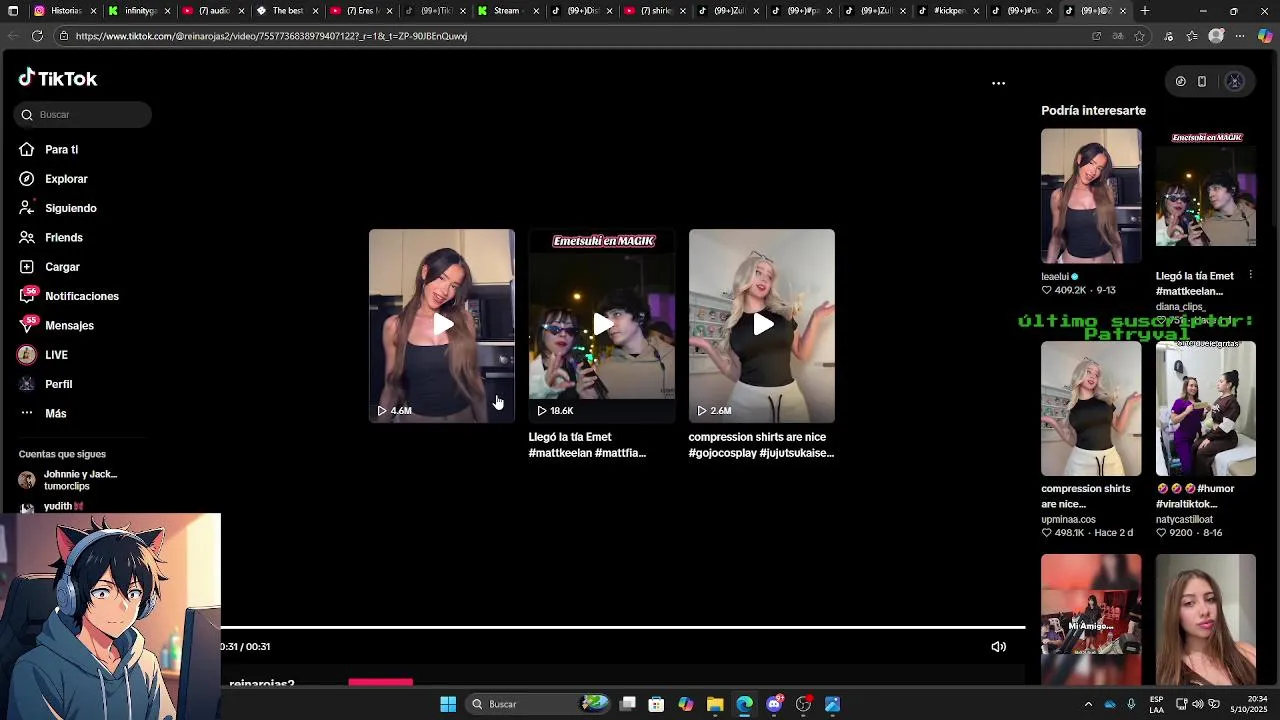Play the 2.6M views blonde cosplay video
1280x720 pixels.
762,326
